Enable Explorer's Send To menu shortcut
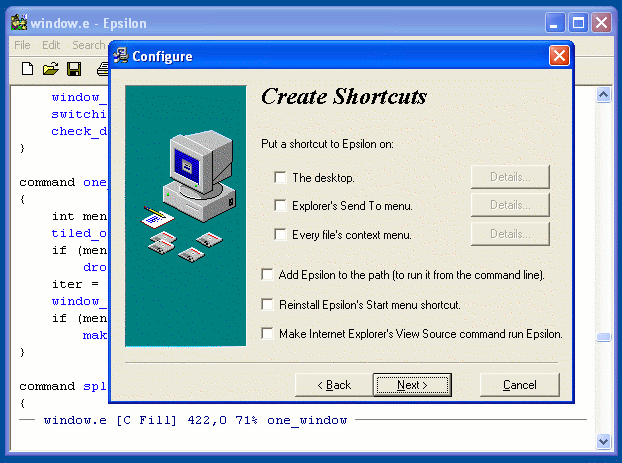Screen dimensions: 622x463 point(280,206)
